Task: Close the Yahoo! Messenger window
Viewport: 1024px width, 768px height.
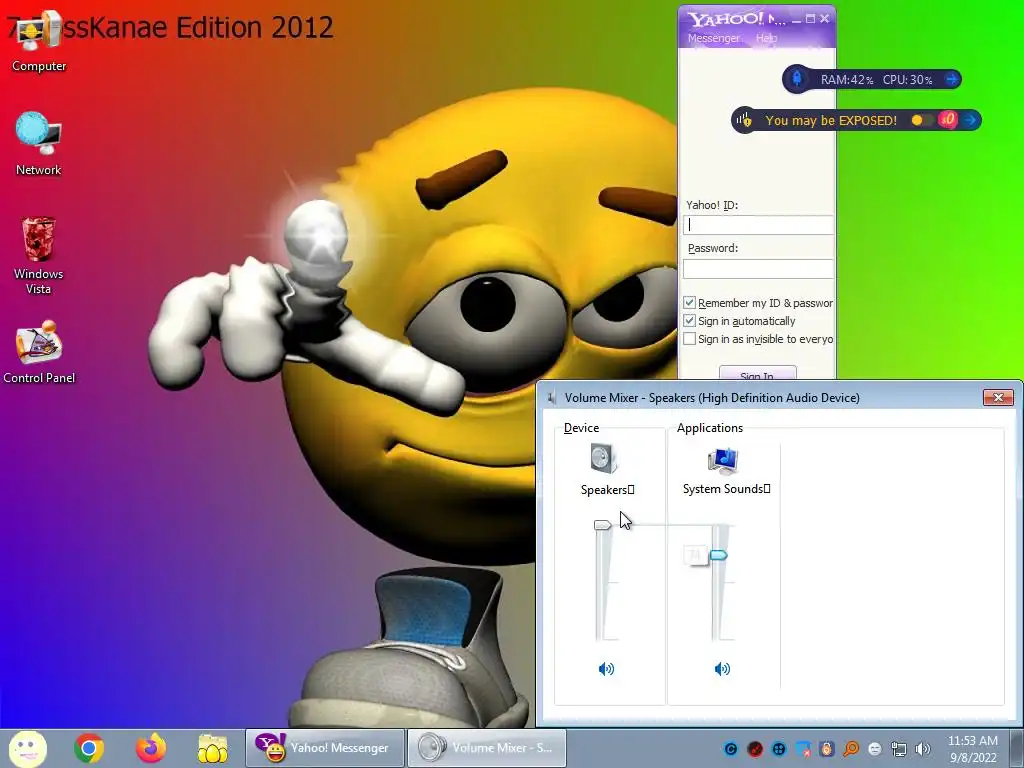Action: (824, 19)
